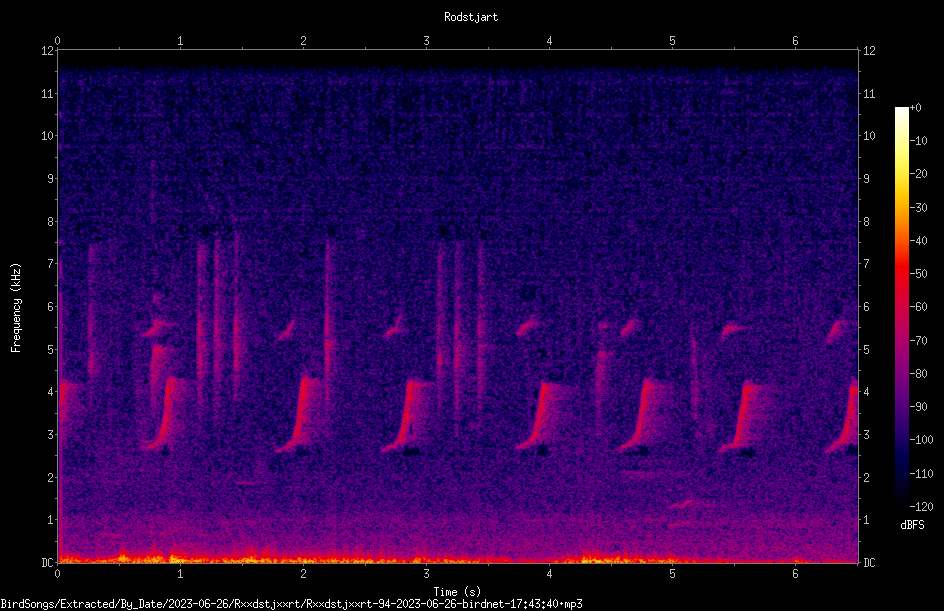This screenshot has height=611, width=944.
Task: Click the '-50' colorbar value
Action: click(918, 274)
